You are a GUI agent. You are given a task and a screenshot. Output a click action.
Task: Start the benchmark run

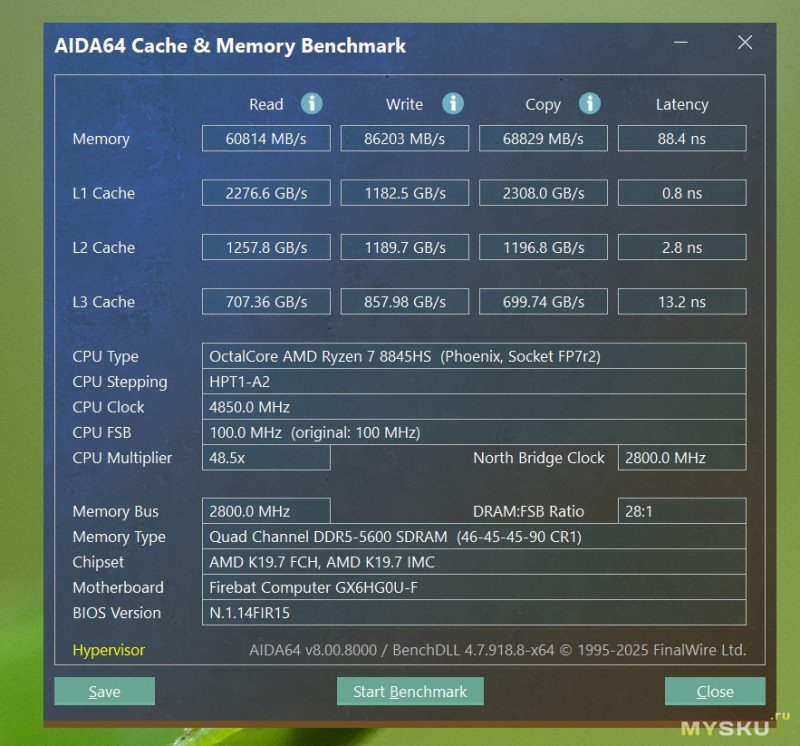click(x=410, y=692)
